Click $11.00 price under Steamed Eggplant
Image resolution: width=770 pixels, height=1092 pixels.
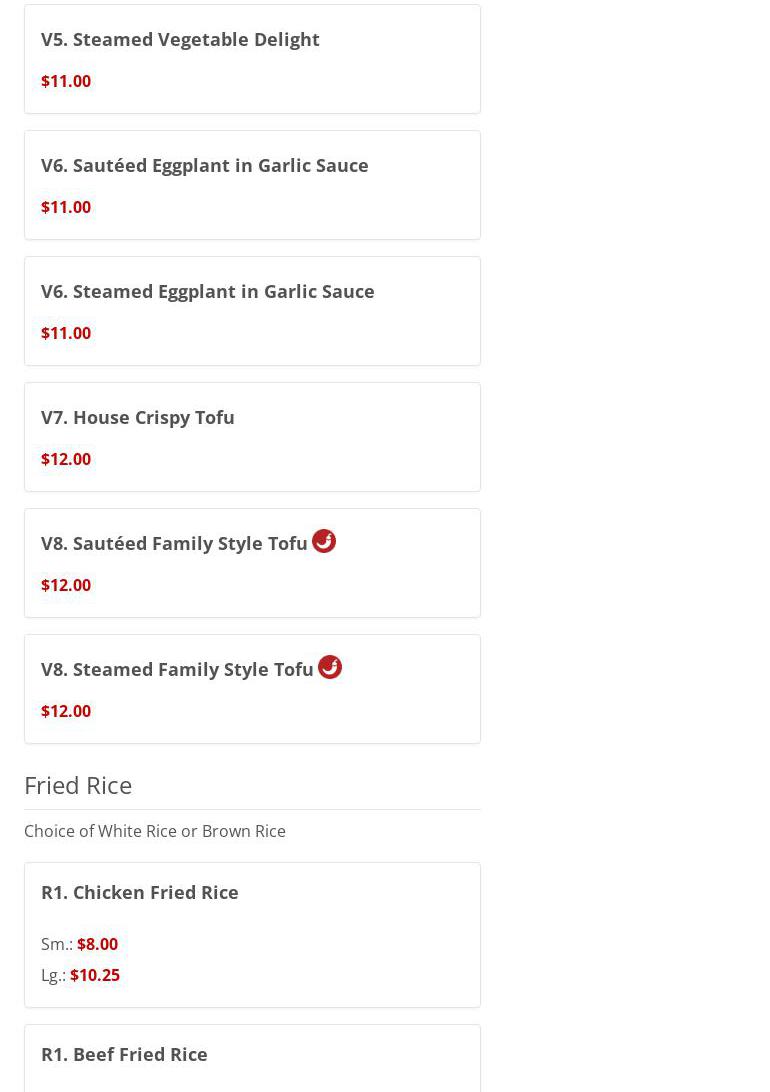pos(66,333)
